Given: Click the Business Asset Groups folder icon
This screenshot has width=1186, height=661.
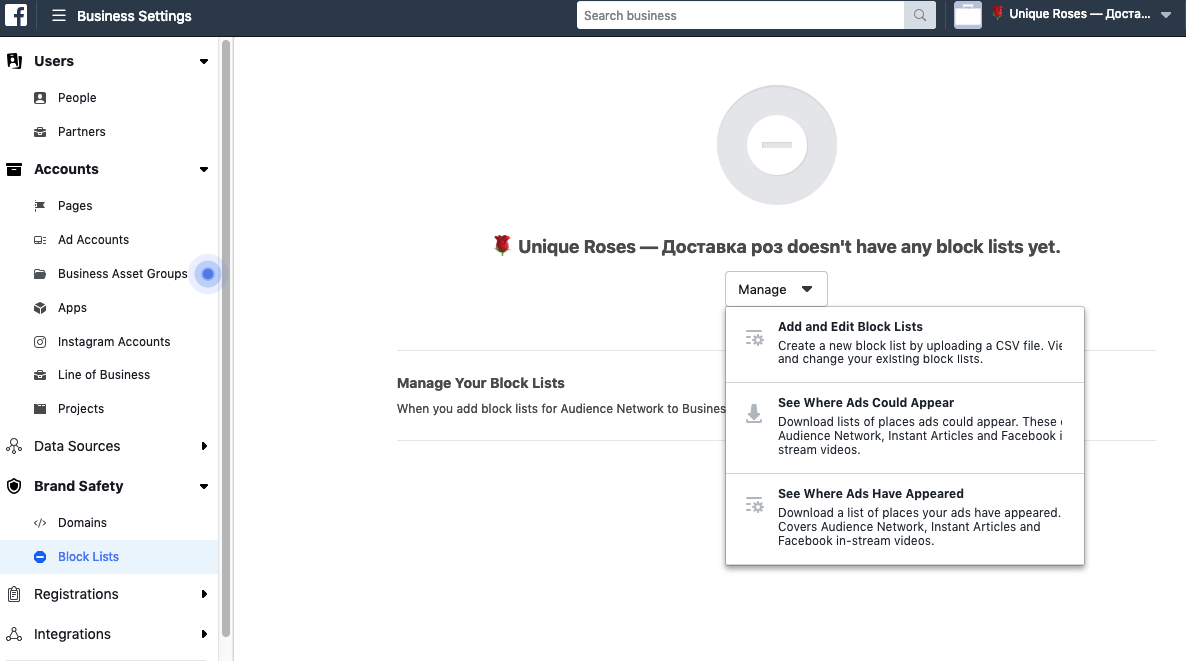Looking at the screenshot, I should tap(40, 274).
